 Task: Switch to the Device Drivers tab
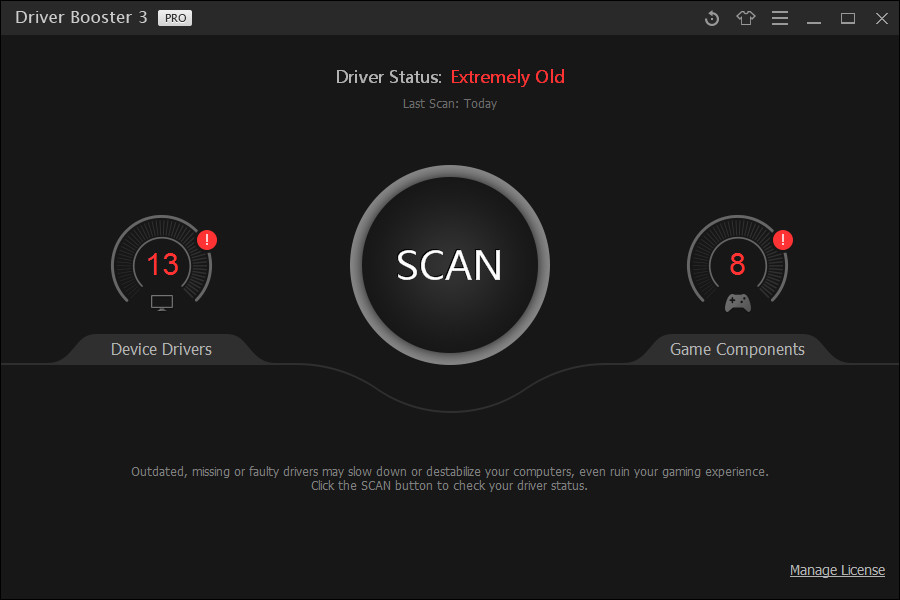pyautogui.click(x=161, y=349)
